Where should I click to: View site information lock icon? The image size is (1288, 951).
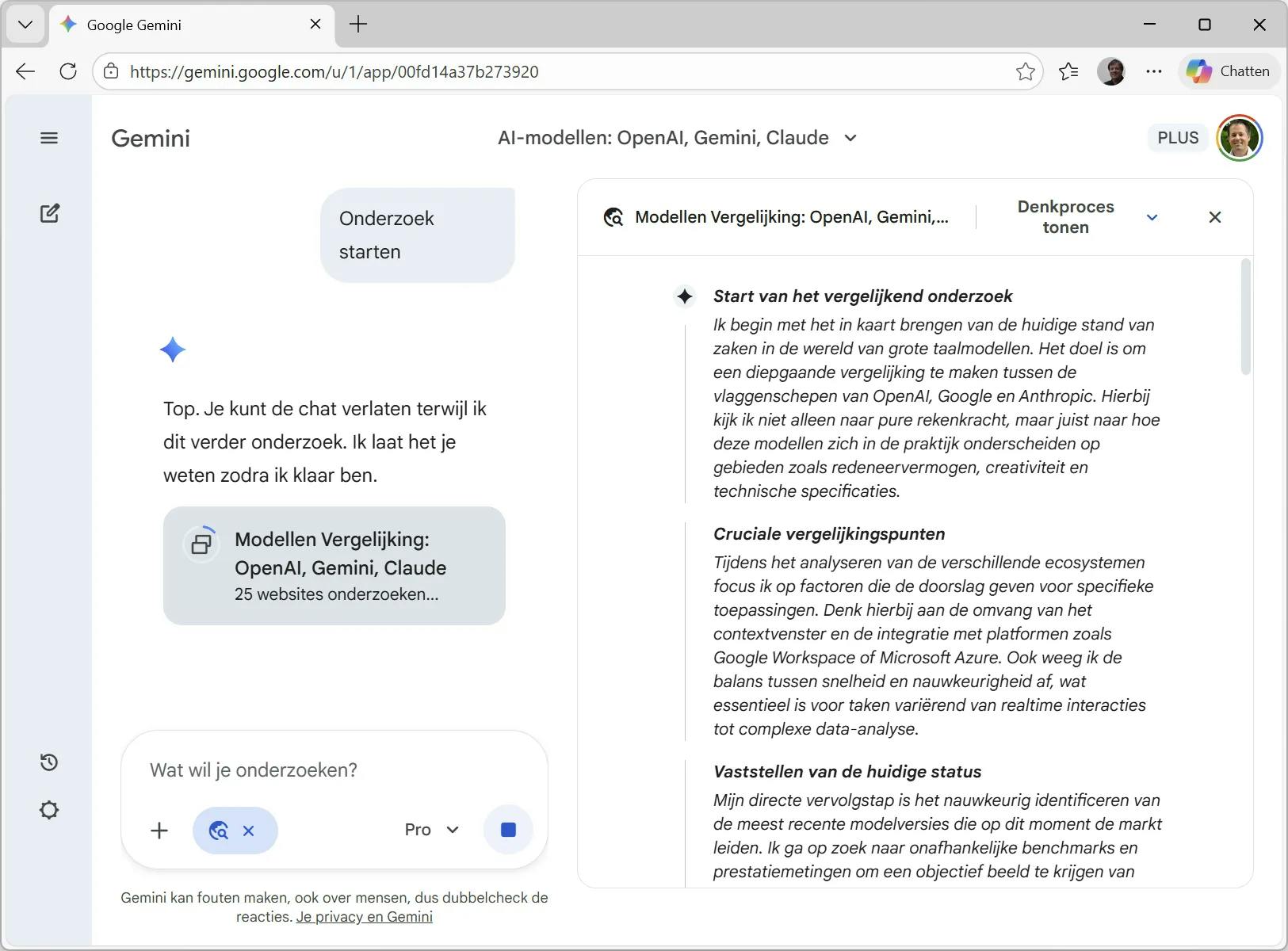(x=112, y=71)
